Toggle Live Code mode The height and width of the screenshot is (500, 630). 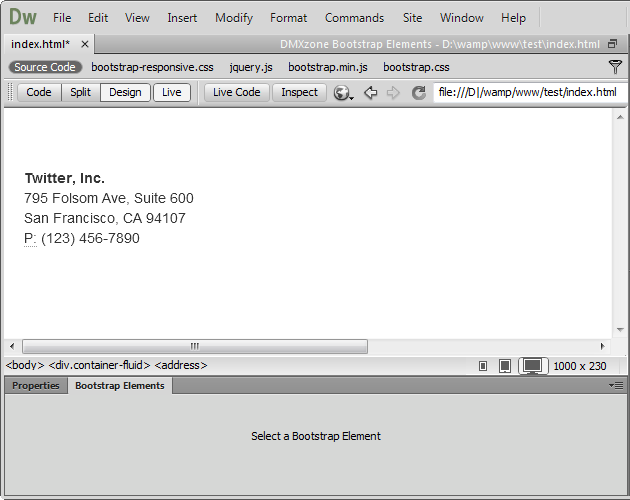237,92
